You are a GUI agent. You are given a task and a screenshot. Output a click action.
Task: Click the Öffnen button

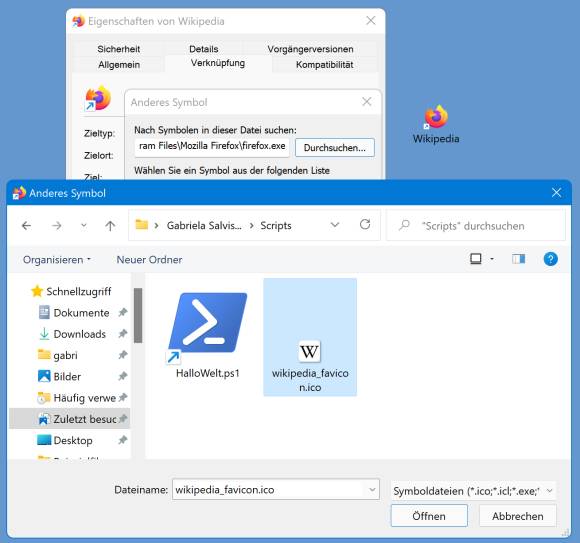[x=429, y=516]
